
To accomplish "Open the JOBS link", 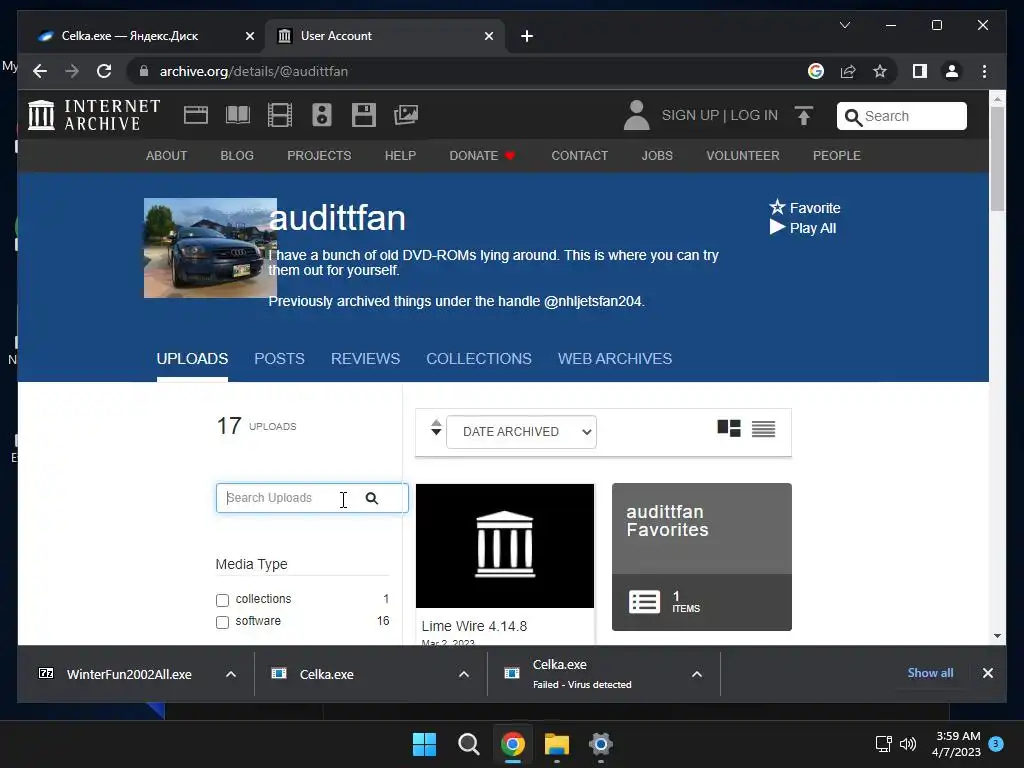I will tap(657, 155).
